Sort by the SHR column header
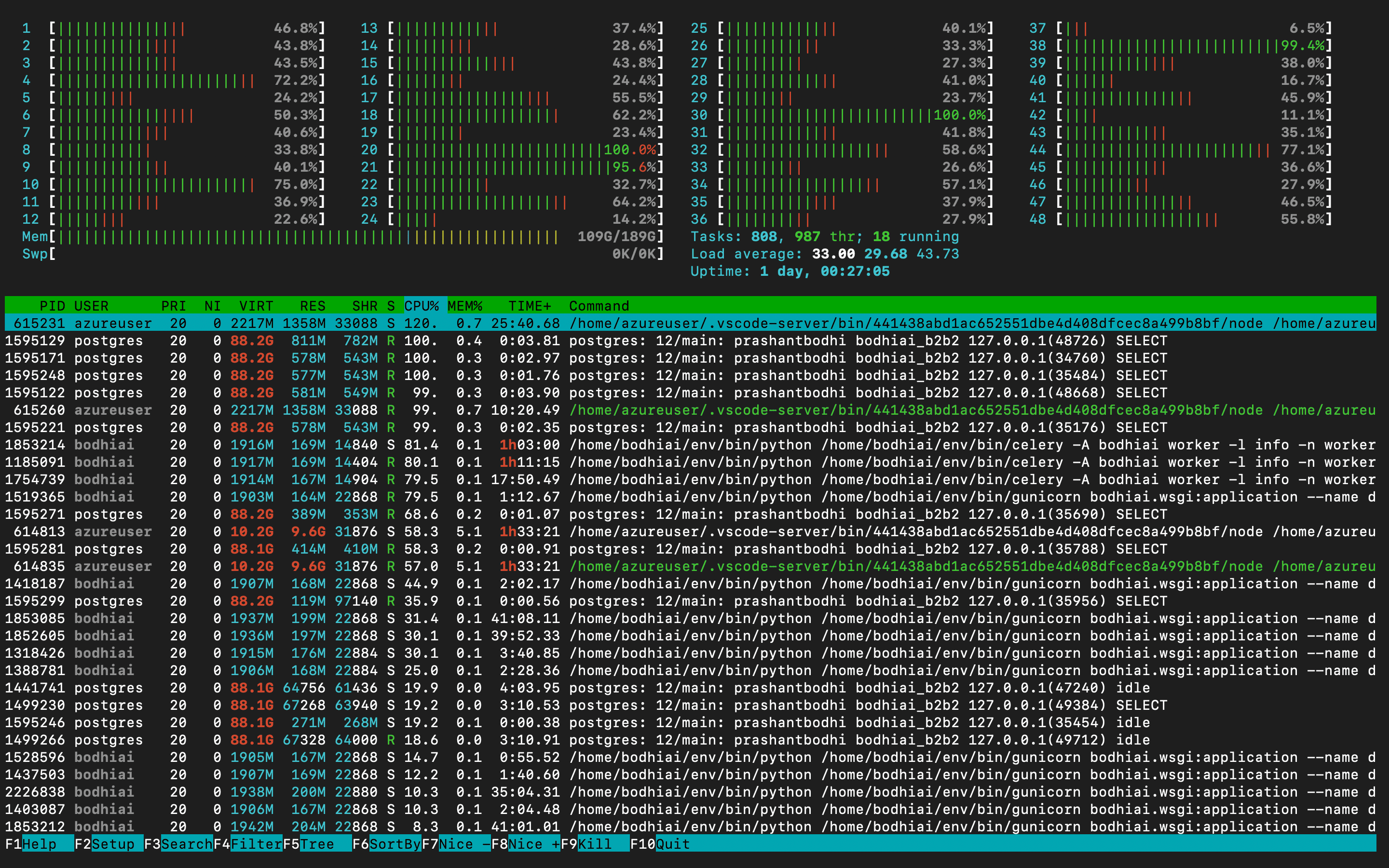 coord(365,306)
